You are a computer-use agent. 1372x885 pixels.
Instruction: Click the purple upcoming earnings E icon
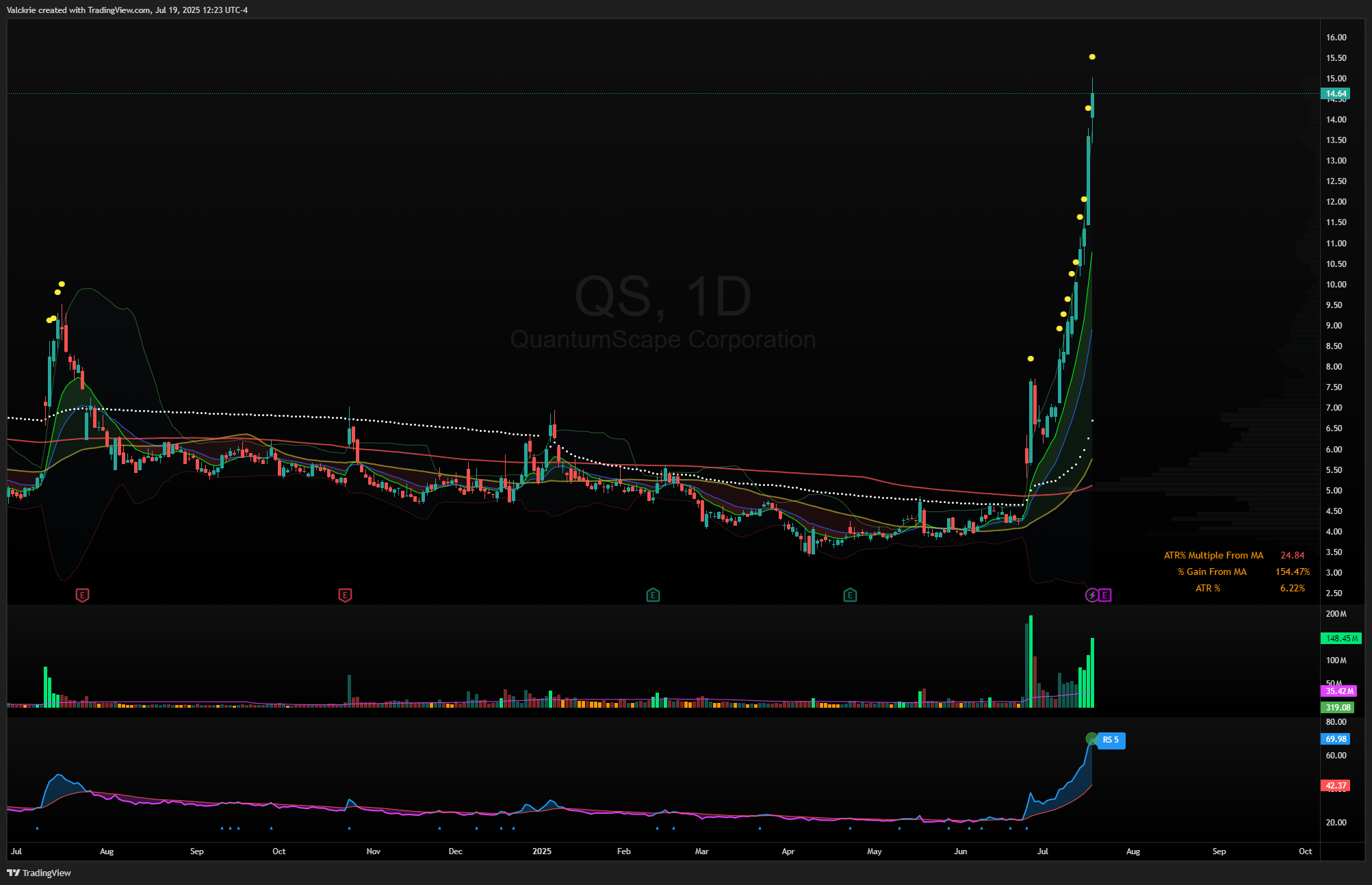point(1104,595)
